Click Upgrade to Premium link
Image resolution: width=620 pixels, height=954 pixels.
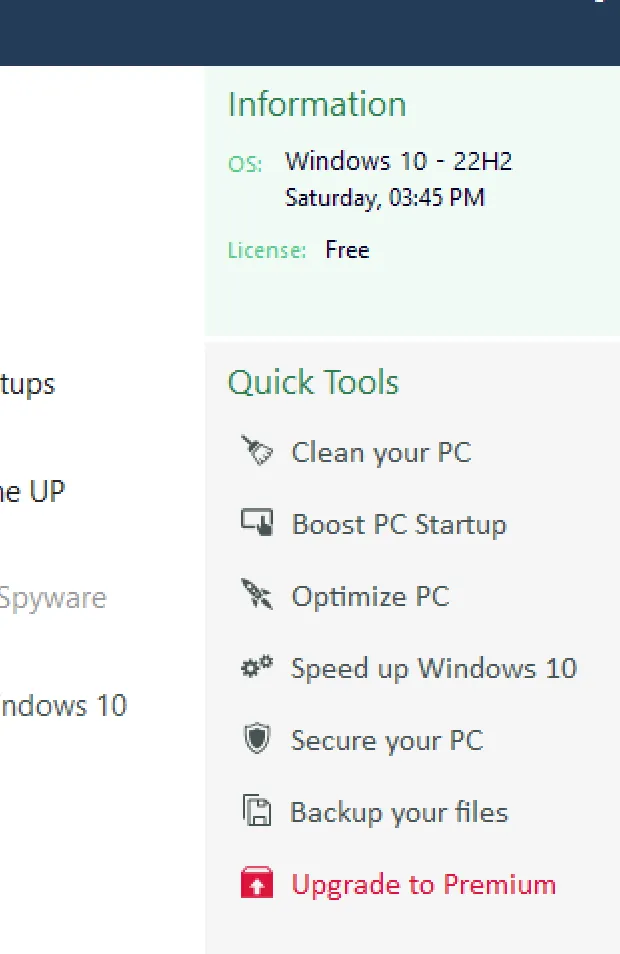pos(423,884)
